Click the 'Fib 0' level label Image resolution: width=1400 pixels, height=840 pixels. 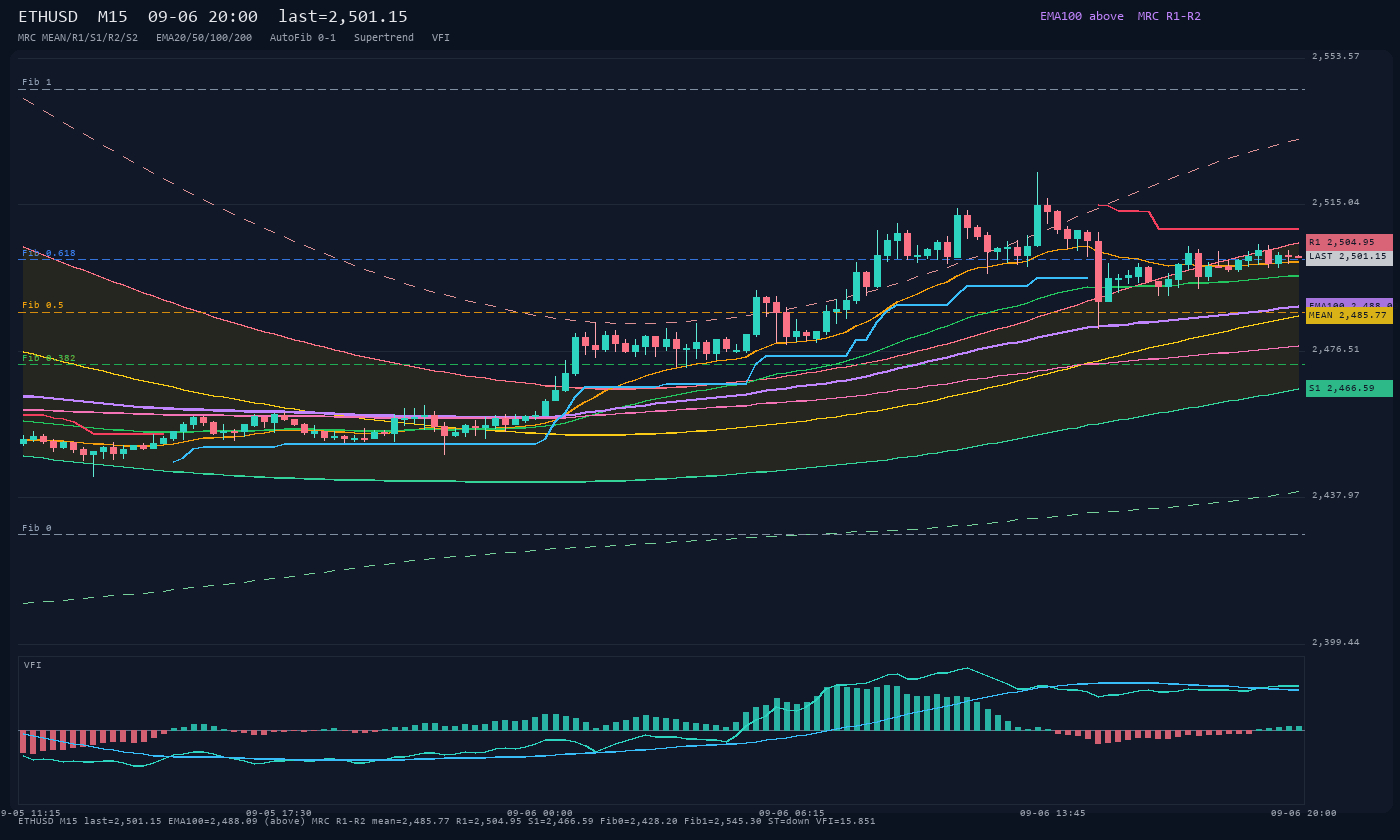pos(36,528)
